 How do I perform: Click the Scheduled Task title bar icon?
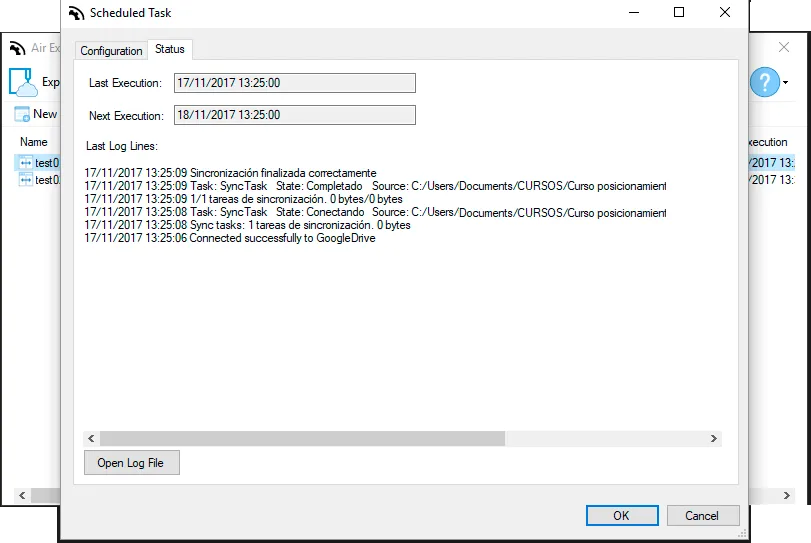77,13
